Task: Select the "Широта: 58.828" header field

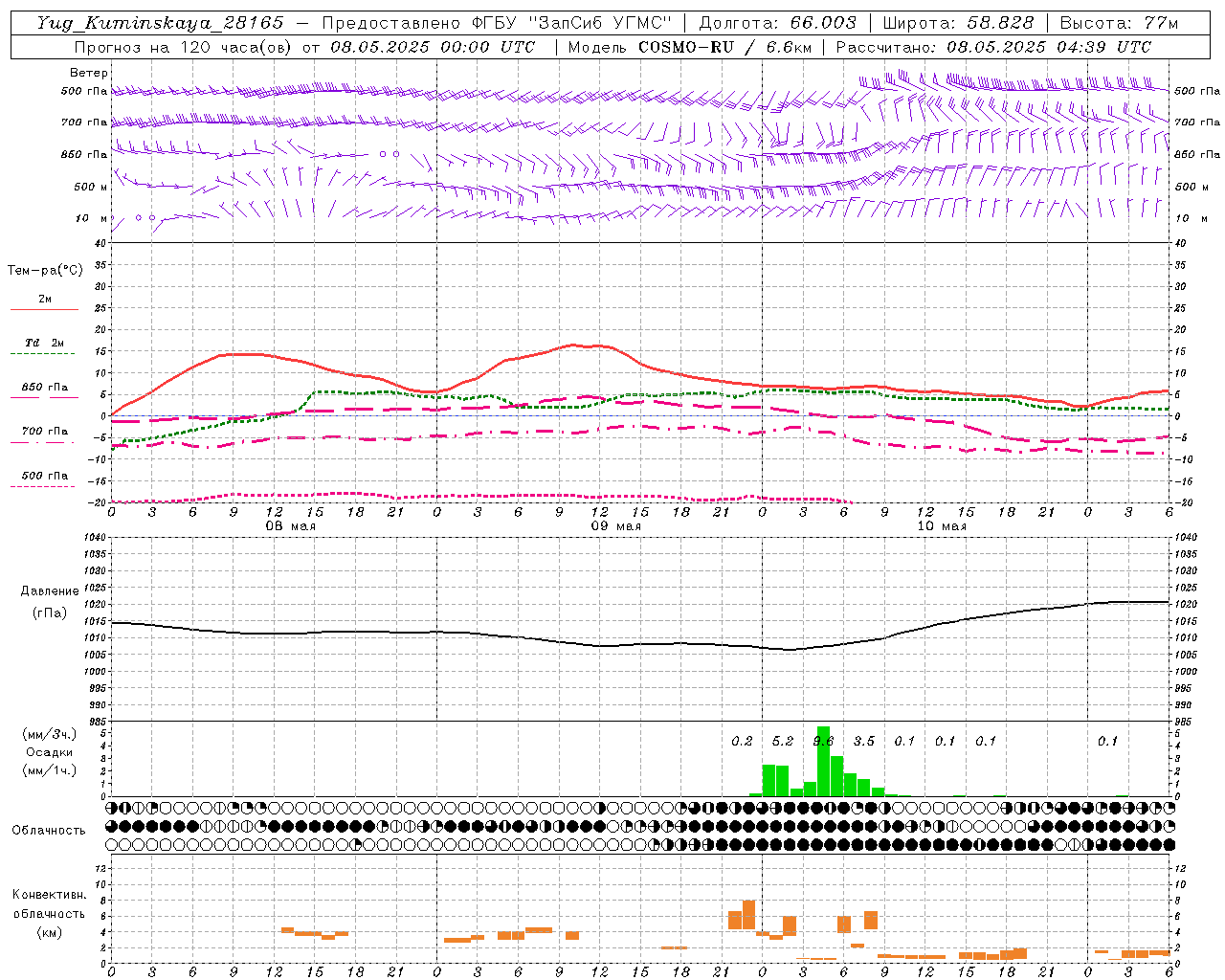Action: (958, 23)
